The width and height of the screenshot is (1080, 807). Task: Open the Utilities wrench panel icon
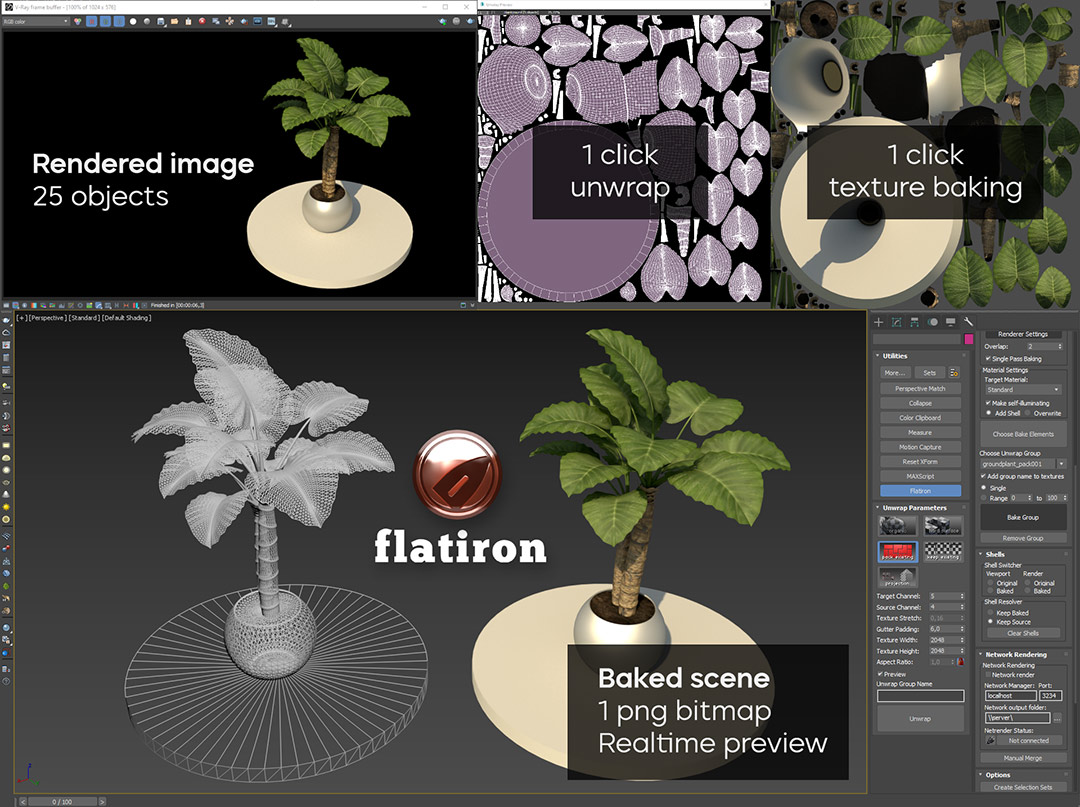point(968,322)
